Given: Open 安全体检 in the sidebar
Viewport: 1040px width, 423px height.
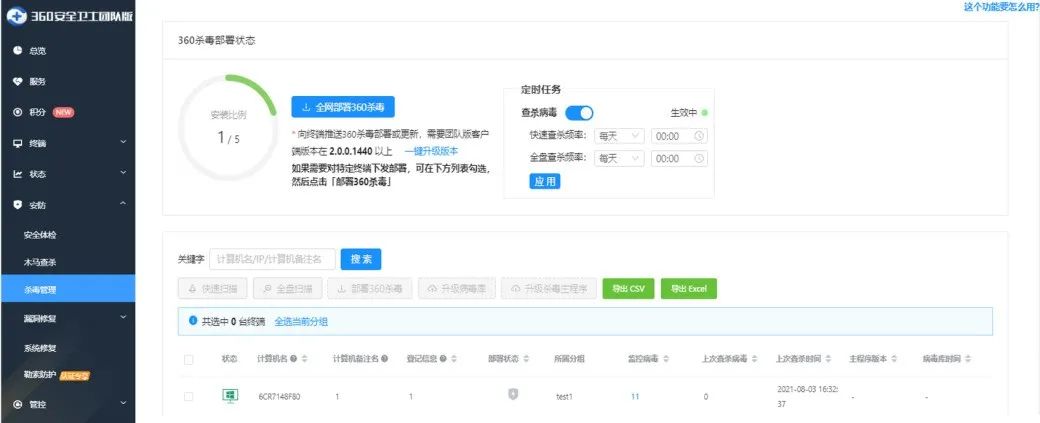Looking at the screenshot, I should coord(40,235).
